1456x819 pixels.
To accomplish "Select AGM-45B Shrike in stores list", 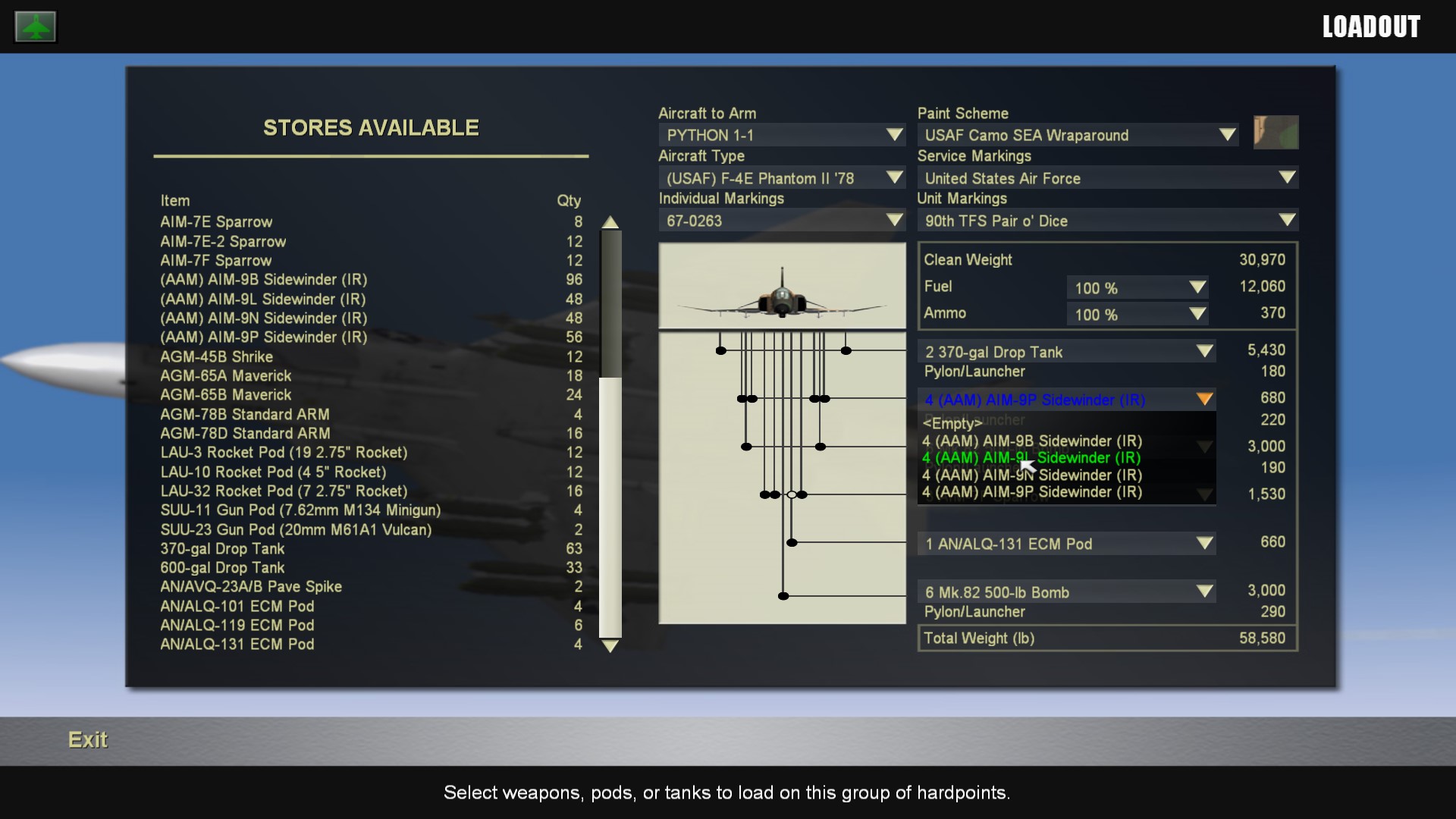I will click(371, 357).
